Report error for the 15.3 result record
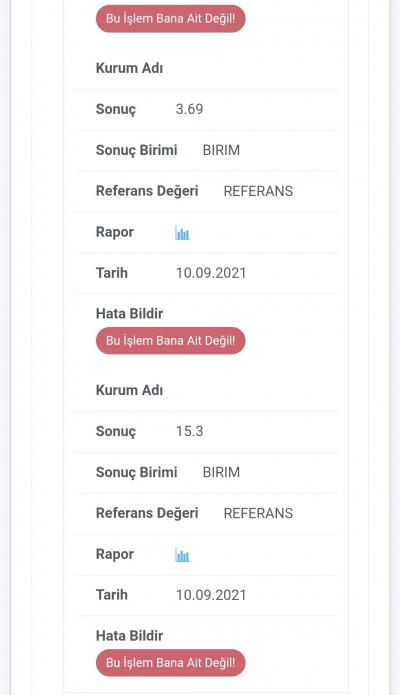Viewport: 400px width, 695px height. point(170,663)
